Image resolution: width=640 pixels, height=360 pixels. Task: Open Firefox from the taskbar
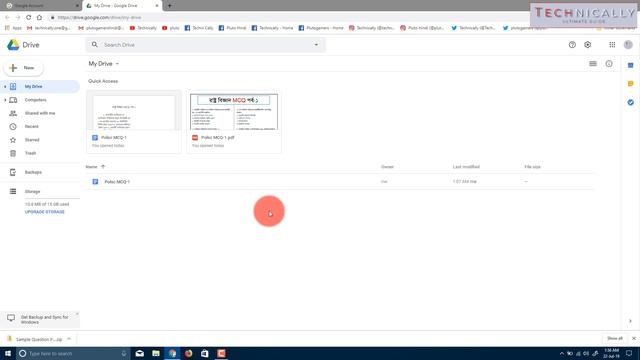(189, 353)
